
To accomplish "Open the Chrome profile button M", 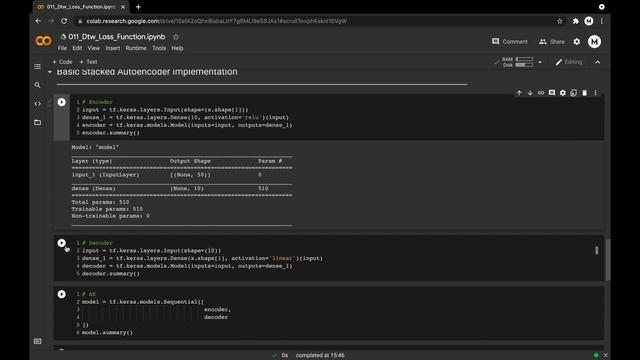I will (589, 21).
